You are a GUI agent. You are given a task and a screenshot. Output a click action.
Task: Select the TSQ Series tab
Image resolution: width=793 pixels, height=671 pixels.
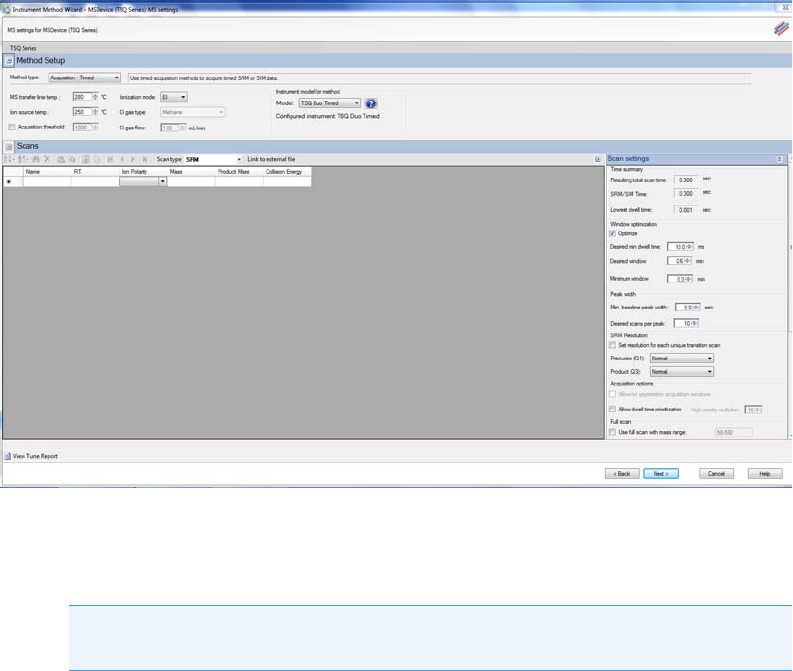pyautogui.click(x=23, y=49)
